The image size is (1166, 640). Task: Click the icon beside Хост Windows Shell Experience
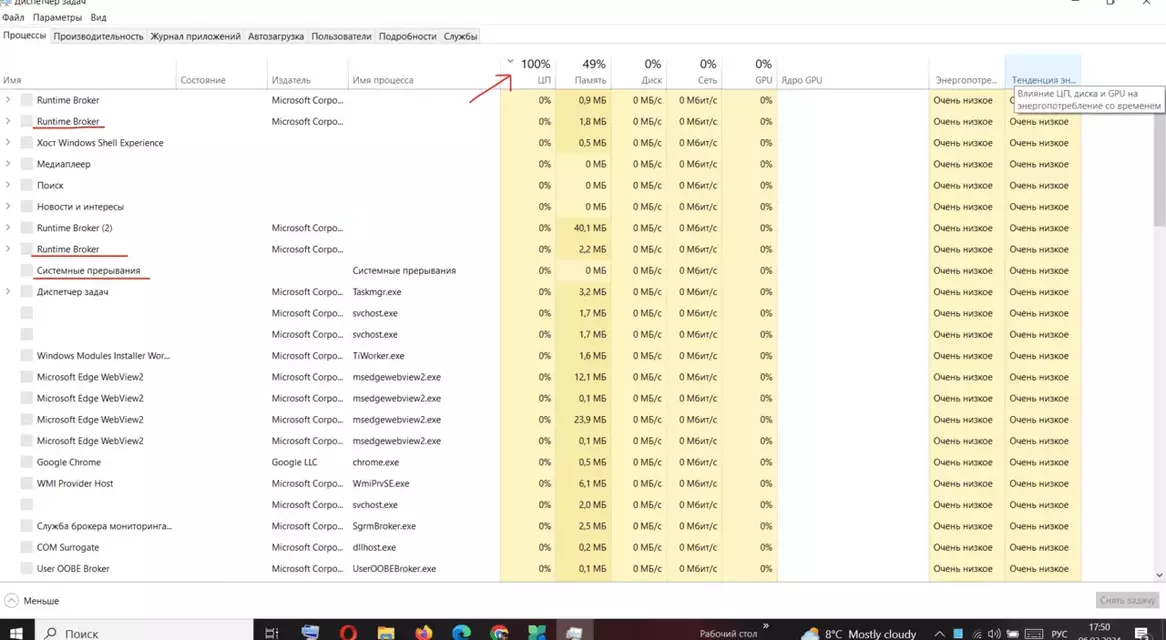tap(27, 143)
